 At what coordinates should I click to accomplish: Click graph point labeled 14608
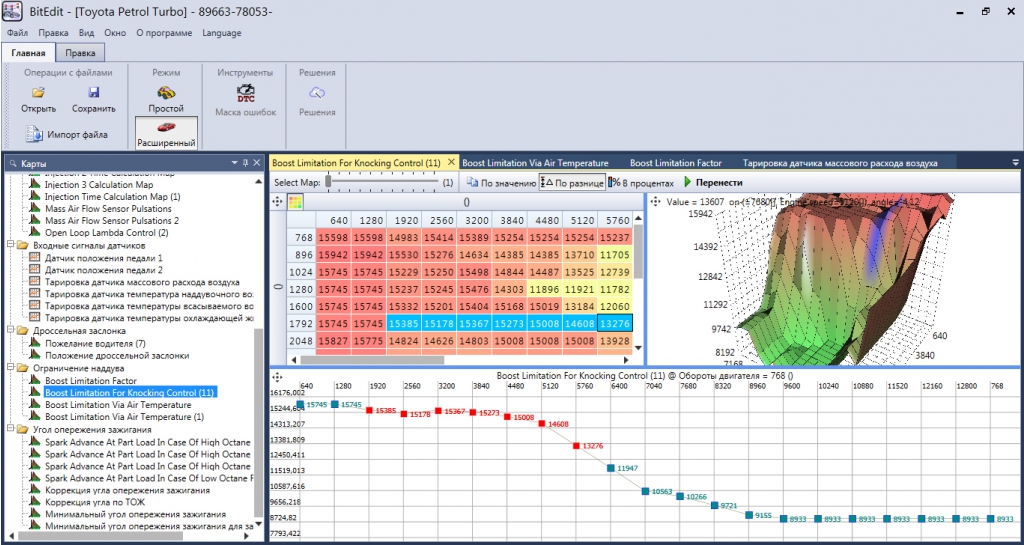click(542, 424)
